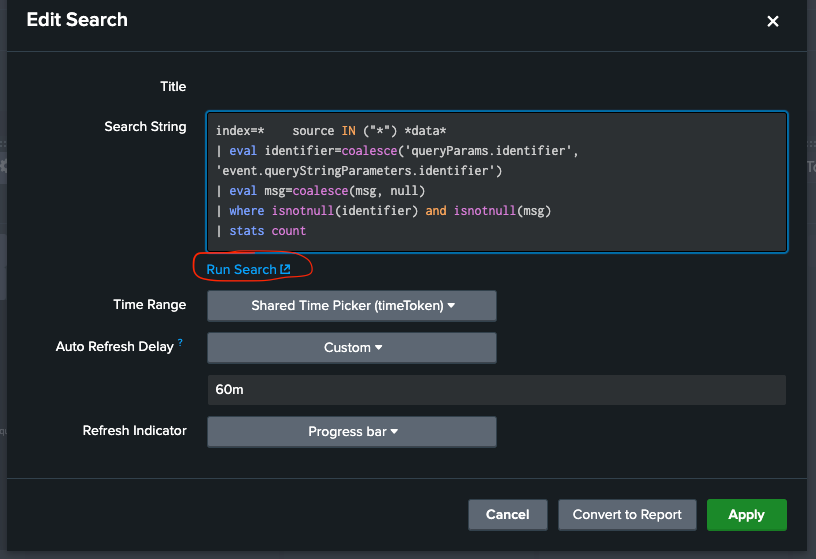The width and height of the screenshot is (816, 559).
Task: Click the caret arrow next to Custom
Action: click(x=379, y=348)
